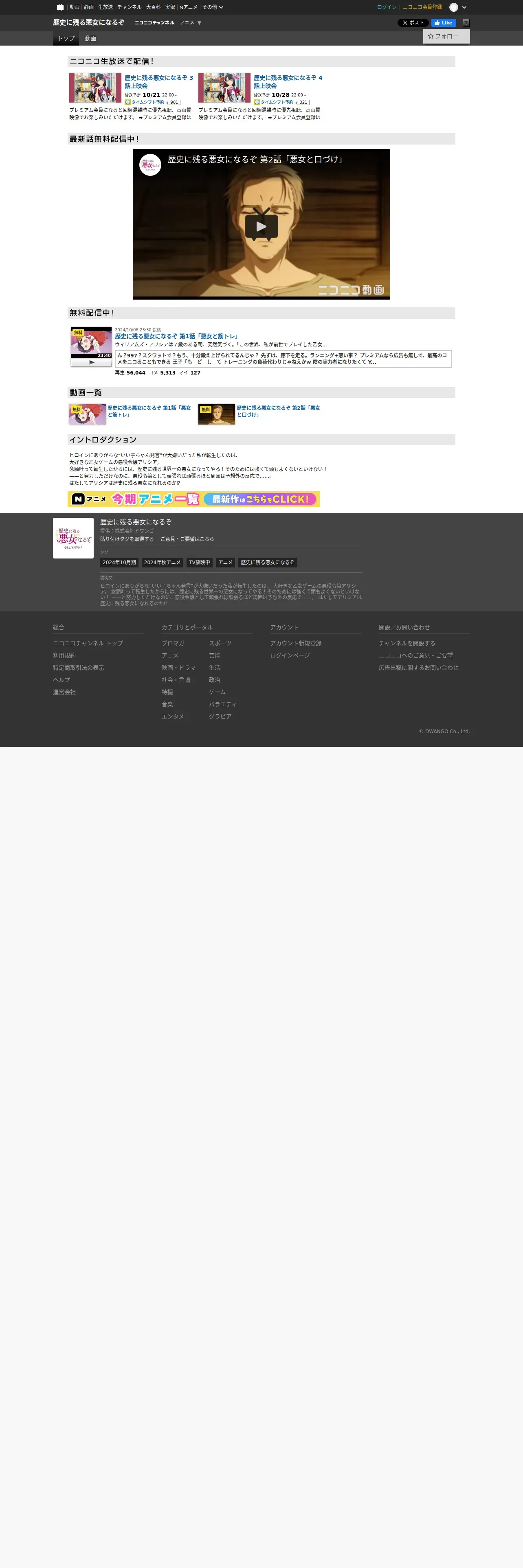This screenshot has width=523, height=1568.
Task: Play the 第1話 free video thumbnail
Action: [91, 343]
